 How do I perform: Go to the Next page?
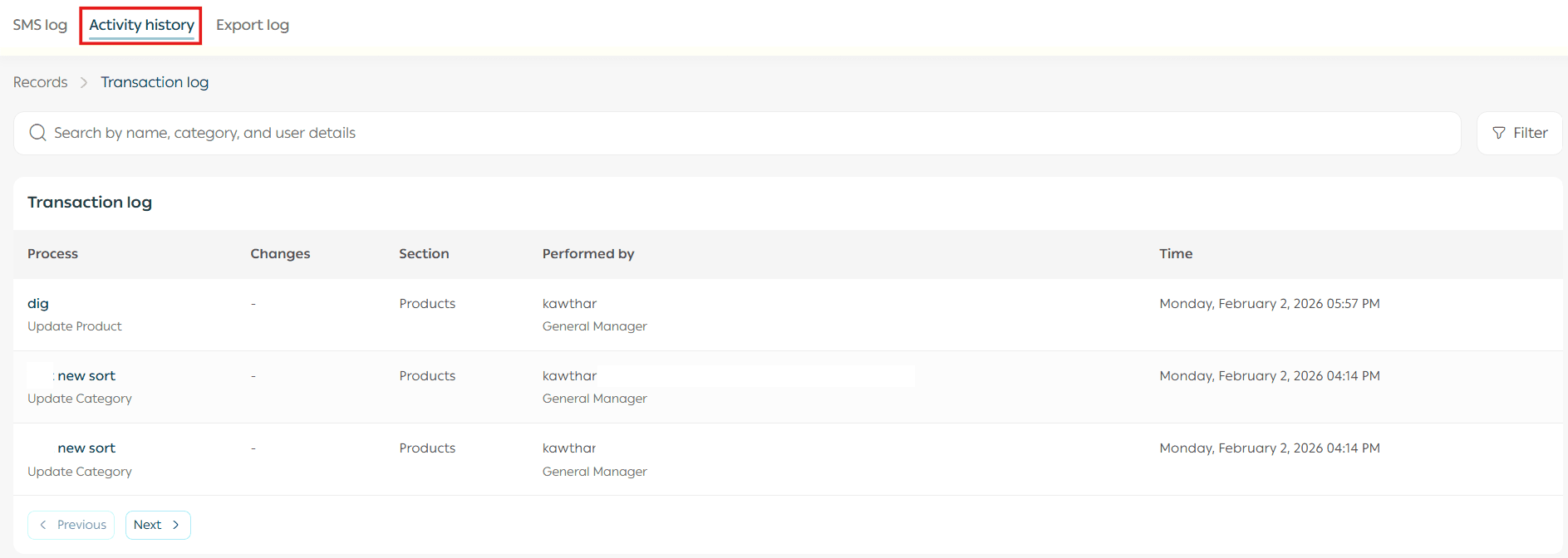pos(157,525)
